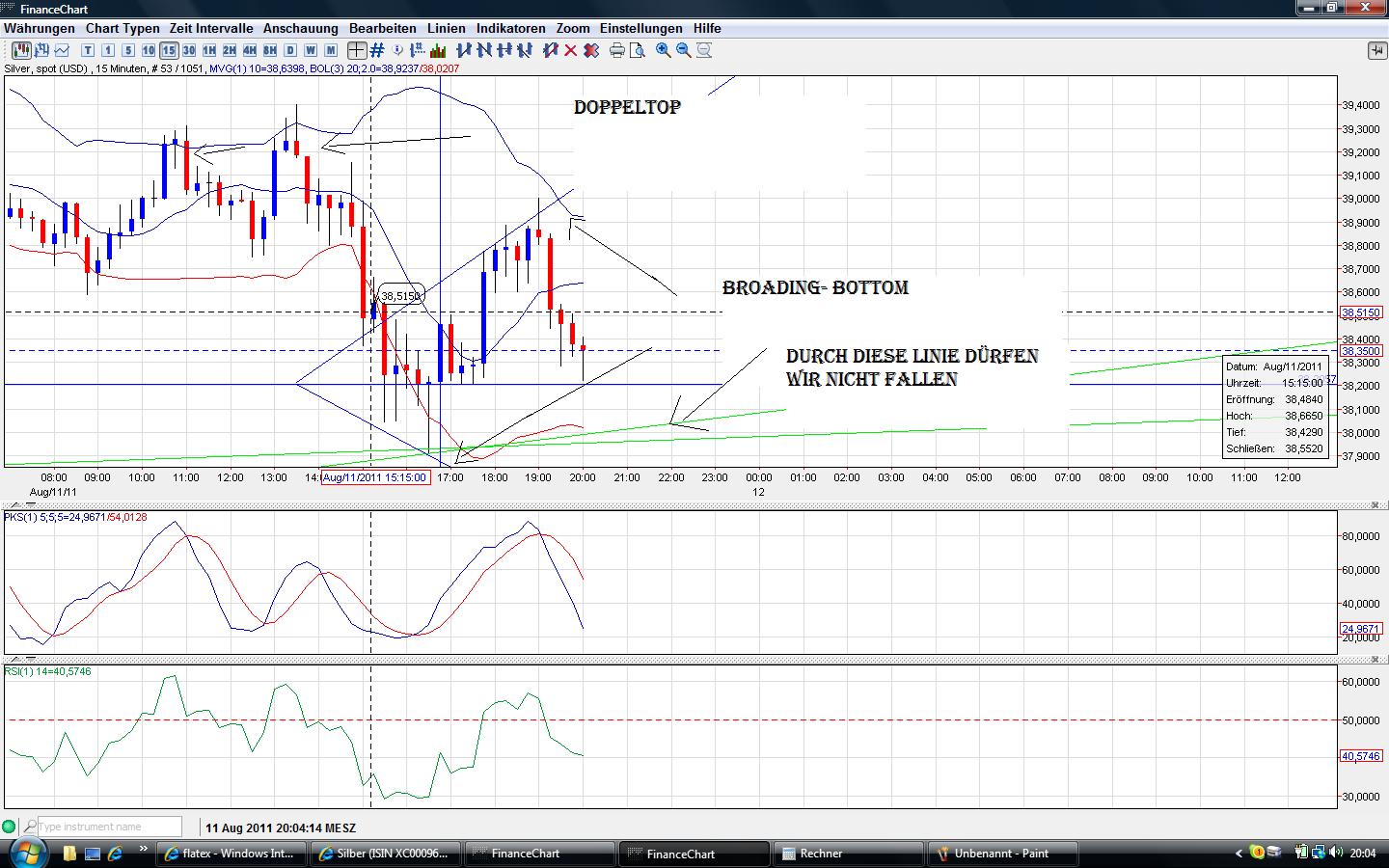Switch to tick interval T
1389x868 pixels.
[88, 50]
